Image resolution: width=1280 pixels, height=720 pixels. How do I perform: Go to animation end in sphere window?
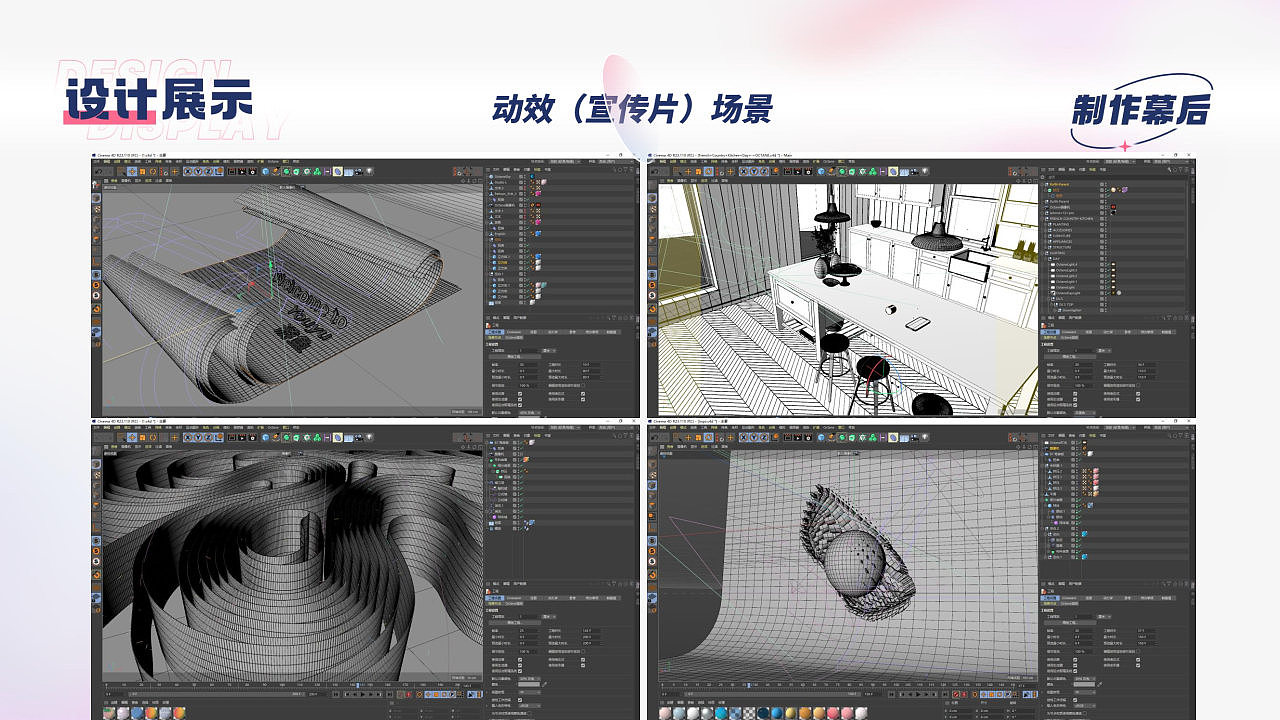click(945, 694)
